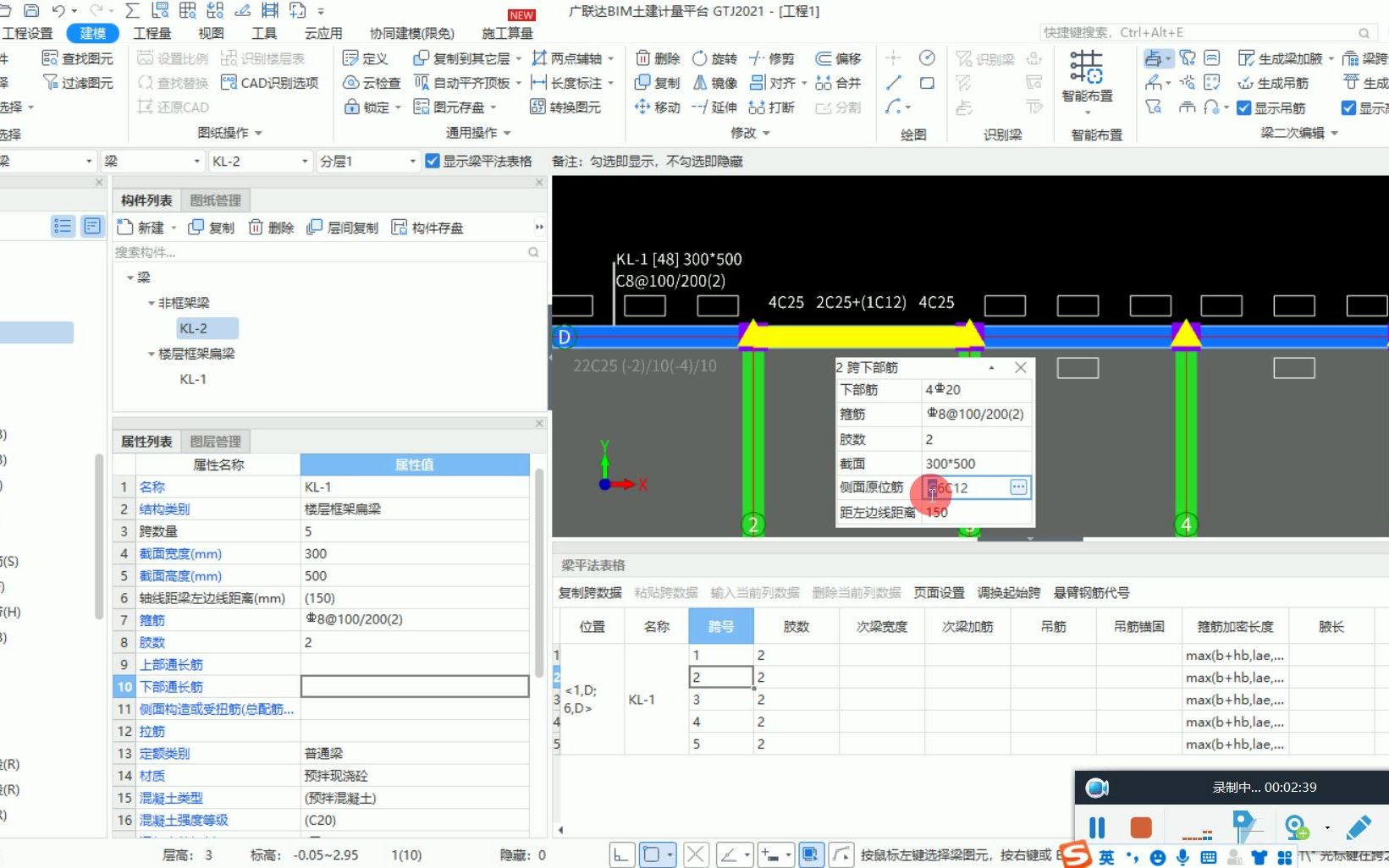The image size is (1389, 868).
Task: Click 复制跨数据 button
Action: tap(590, 592)
